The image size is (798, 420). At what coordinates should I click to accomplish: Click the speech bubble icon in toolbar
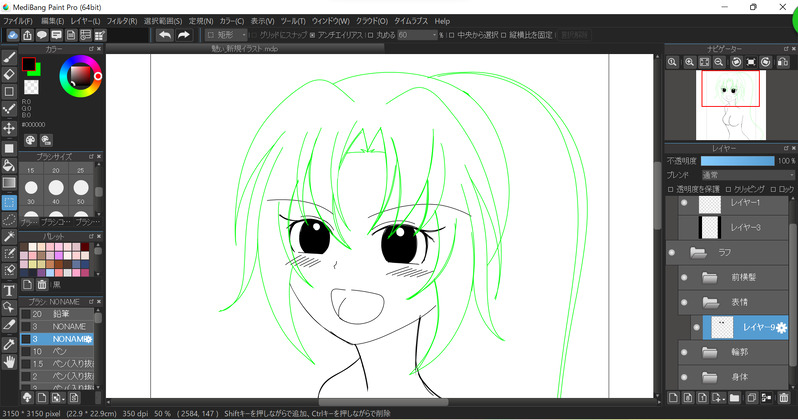(x=42, y=35)
